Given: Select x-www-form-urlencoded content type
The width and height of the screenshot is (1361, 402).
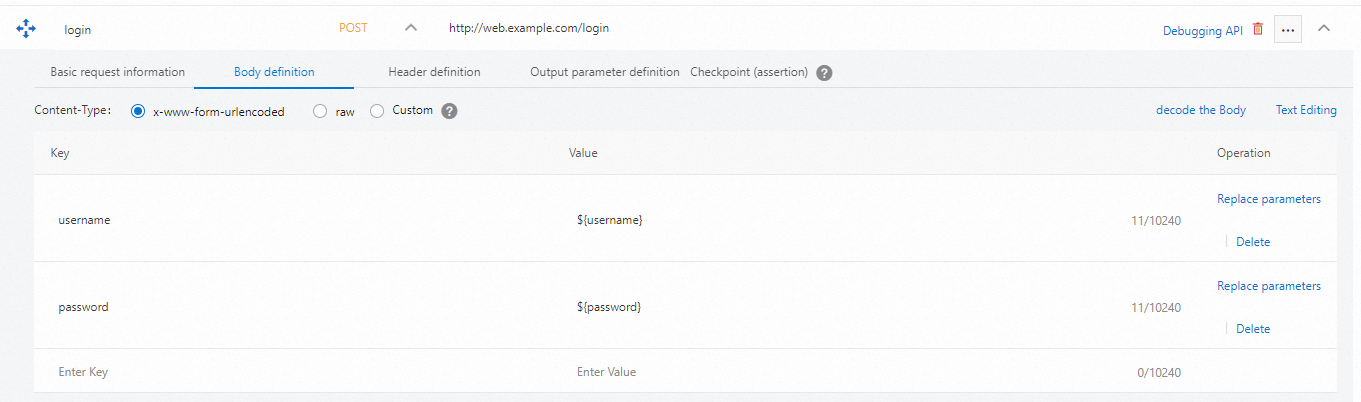Looking at the screenshot, I should click(x=138, y=112).
